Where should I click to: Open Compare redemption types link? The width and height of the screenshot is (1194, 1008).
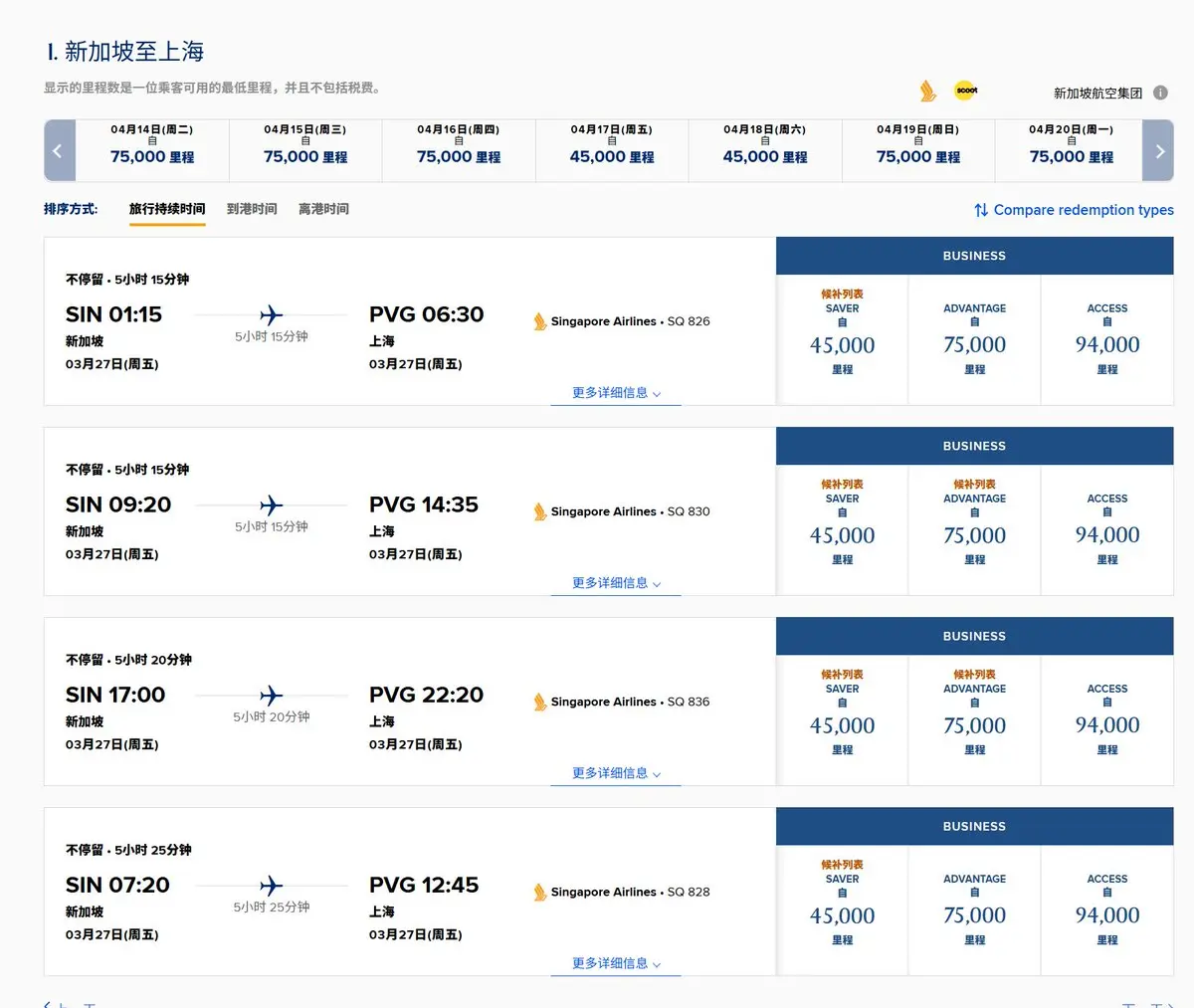1083,210
